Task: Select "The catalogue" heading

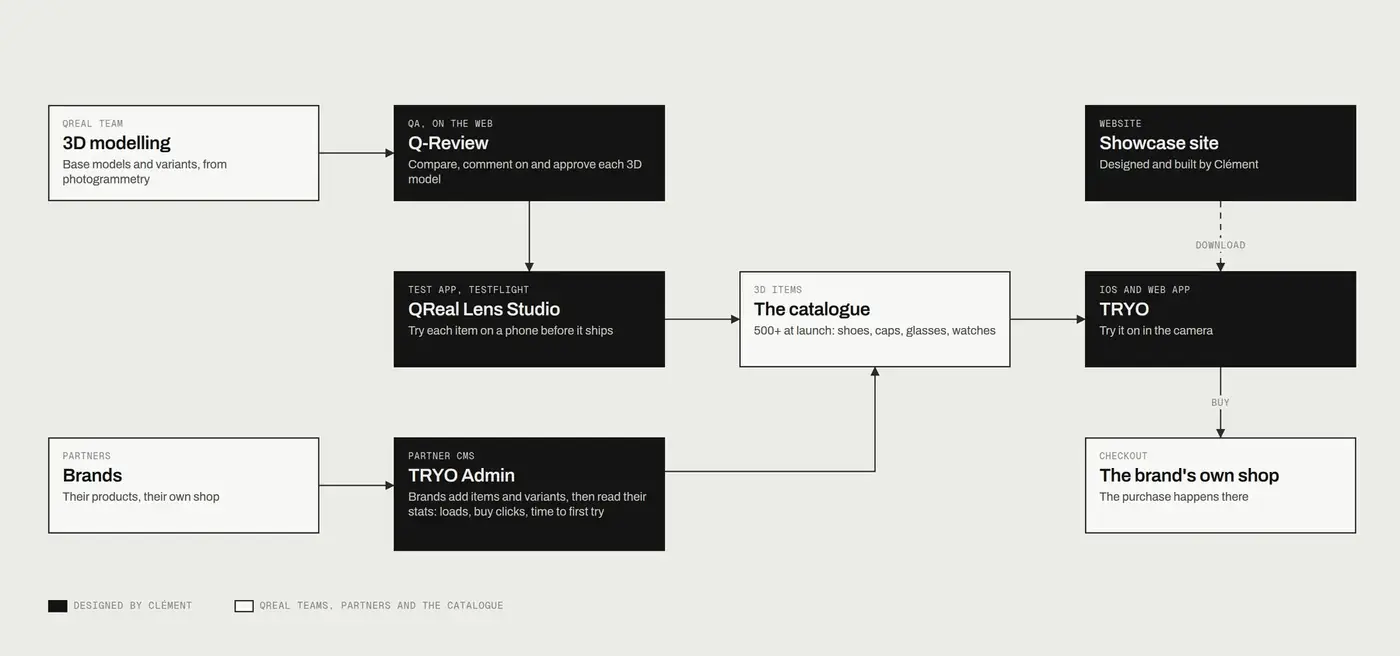Action: tap(812, 309)
